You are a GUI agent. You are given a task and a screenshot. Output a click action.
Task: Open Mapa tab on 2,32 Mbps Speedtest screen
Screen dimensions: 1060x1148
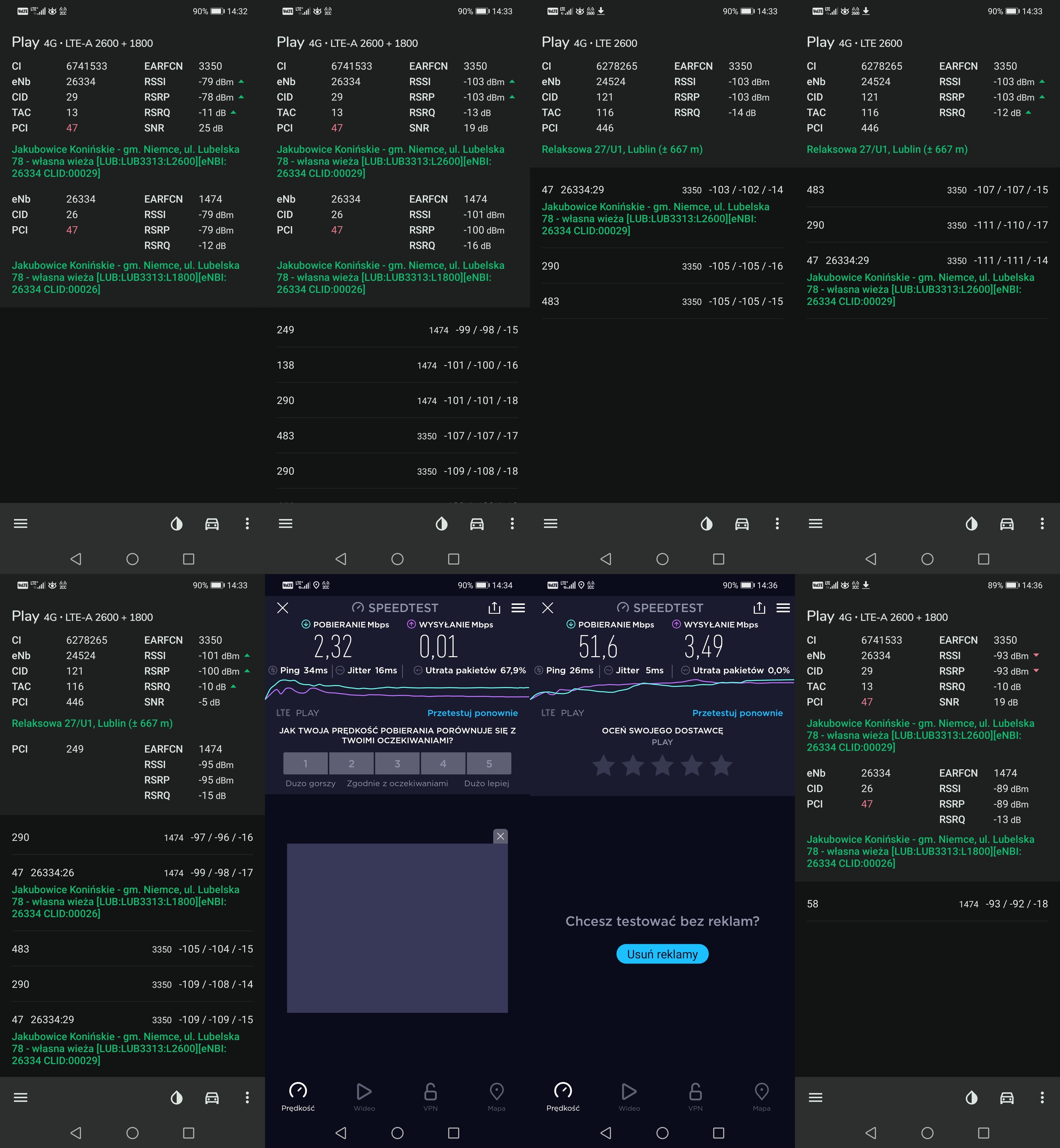pos(497,1097)
